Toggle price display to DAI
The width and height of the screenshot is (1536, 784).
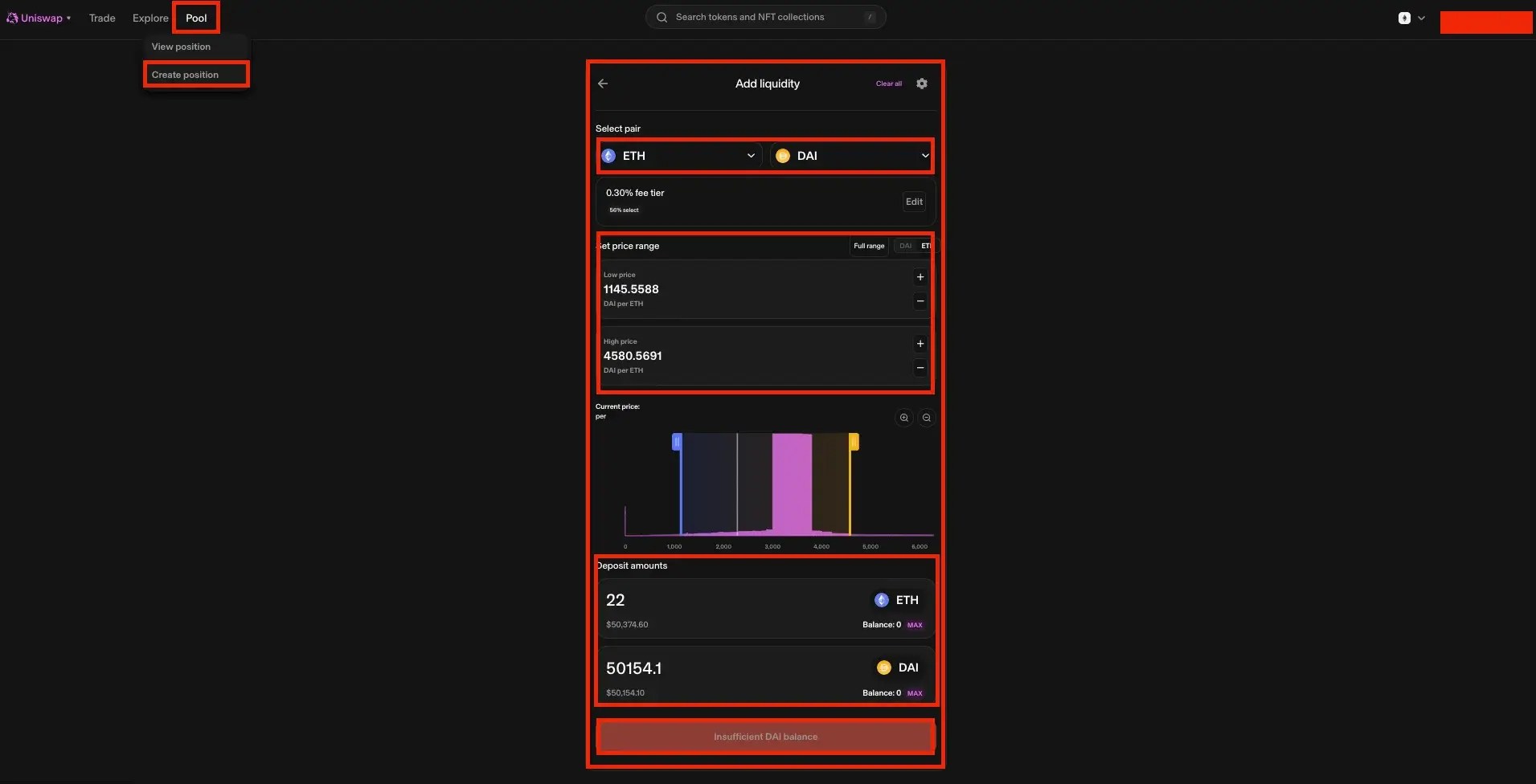(x=905, y=247)
